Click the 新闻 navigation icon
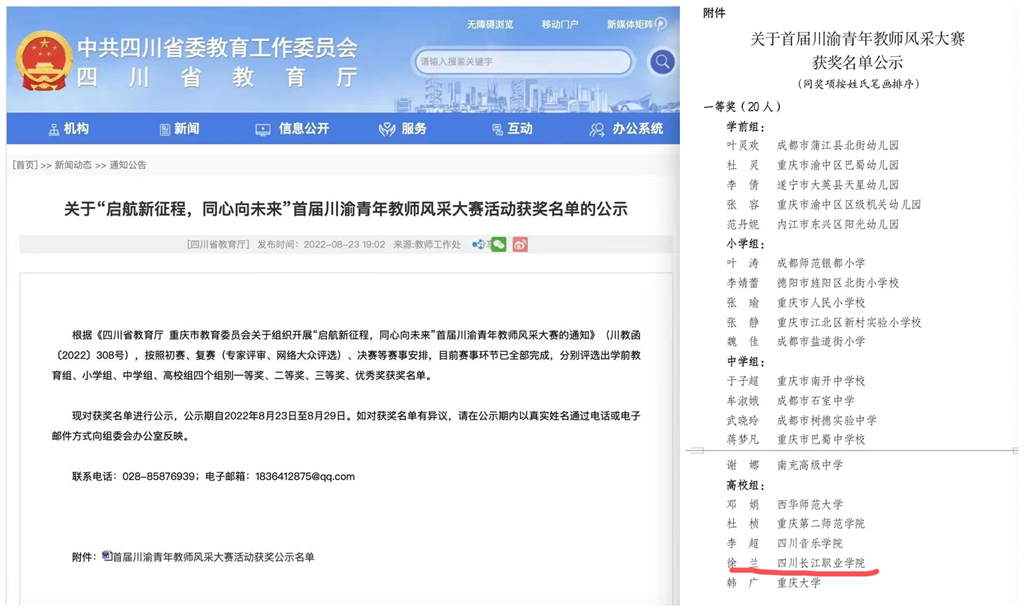 165,130
